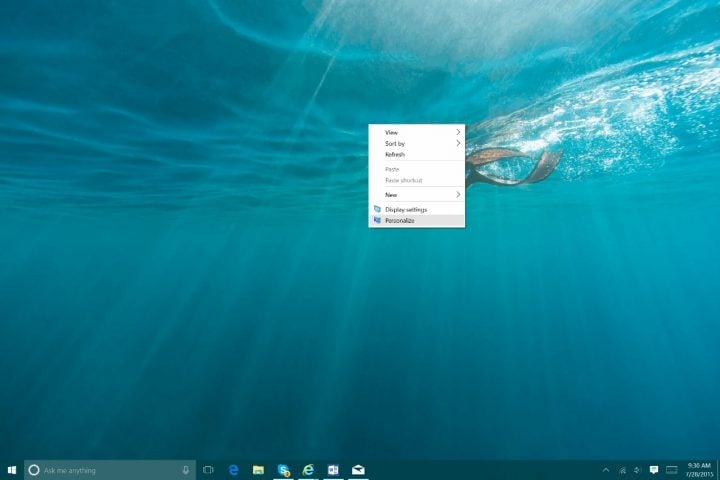Screen dimensions: 720x480
Task: Click the volume speaker icon in the tray
Action: (x=637, y=470)
